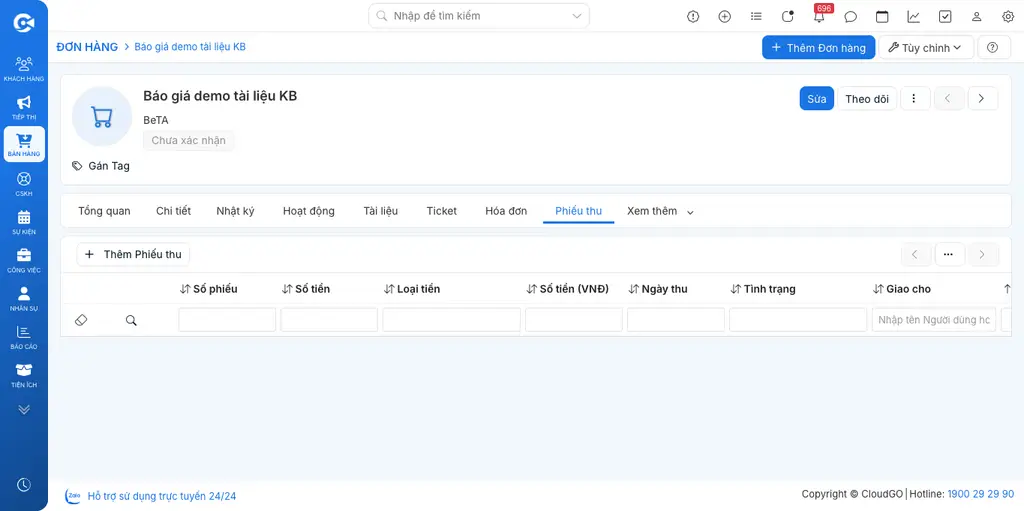1024x511 pixels.
Task: Open the chart analytics icon in top bar
Action: [914, 16]
